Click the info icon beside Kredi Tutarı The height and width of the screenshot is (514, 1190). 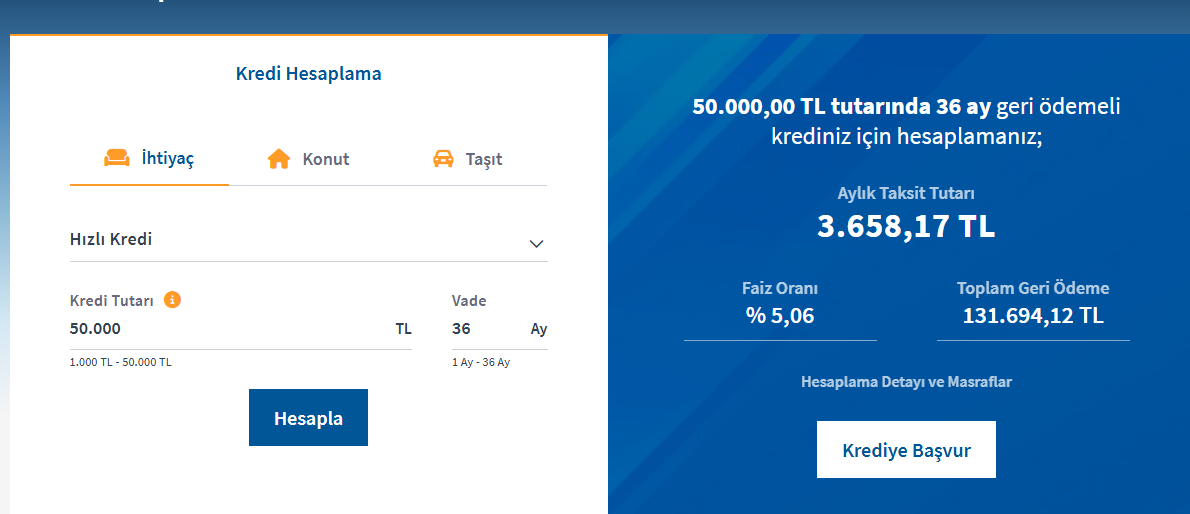coord(172,299)
